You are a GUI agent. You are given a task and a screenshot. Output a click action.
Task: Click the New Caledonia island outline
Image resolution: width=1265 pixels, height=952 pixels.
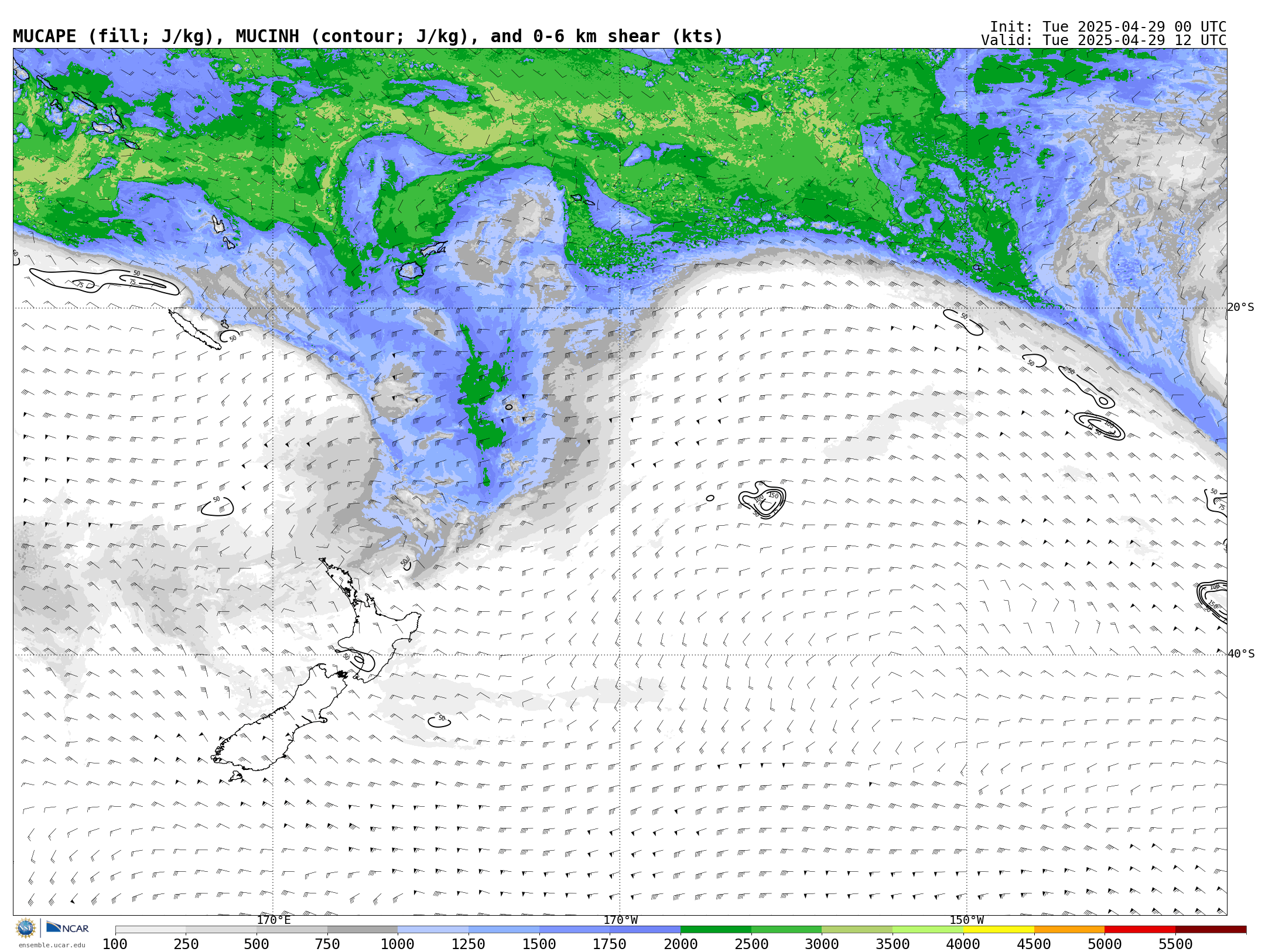194,329
